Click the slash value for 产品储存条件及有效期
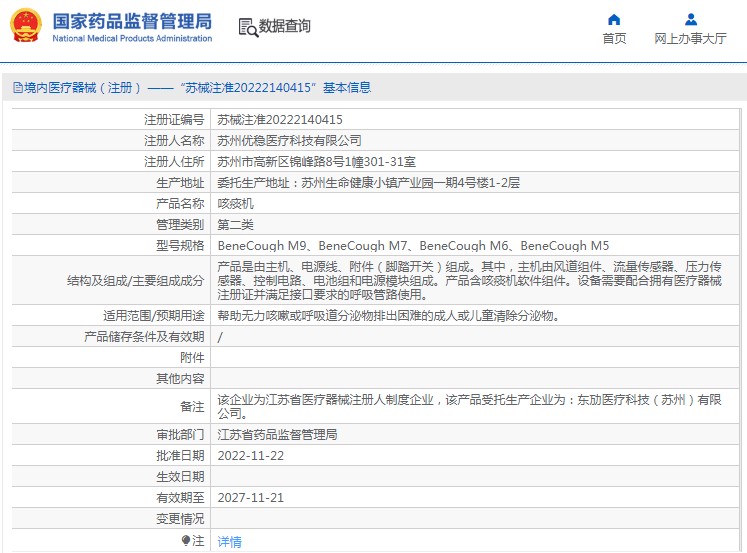The height and width of the screenshot is (553, 747). (220, 337)
